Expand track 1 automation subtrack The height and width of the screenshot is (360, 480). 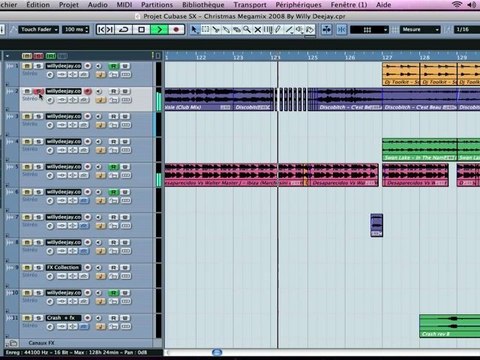click(x=7, y=84)
